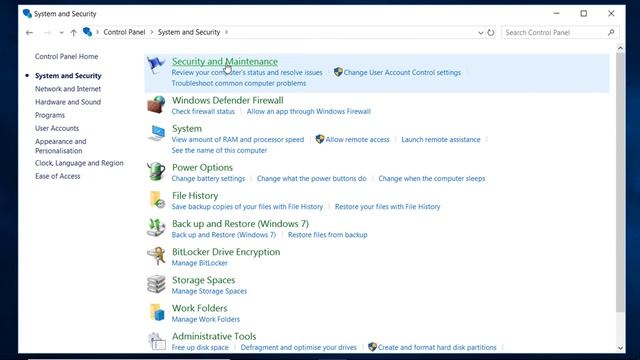Screen dimensions: 640x360
Task: Open the Power Options battery icon
Action: click(156, 171)
